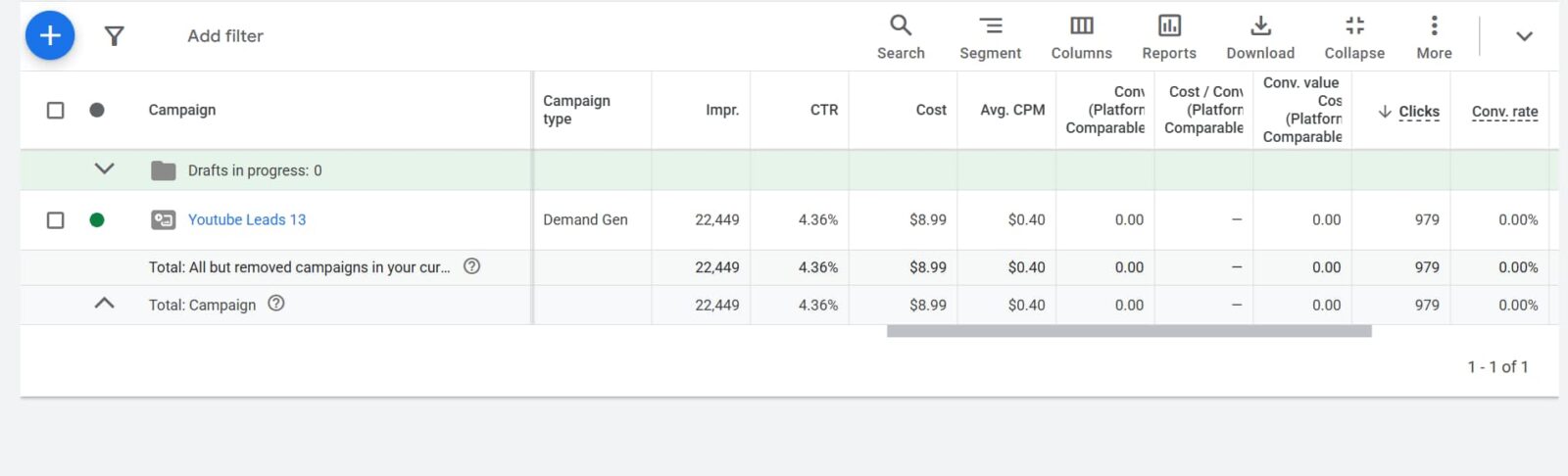The image size is (1568, 476).
Task: Click help icon beside Total: Campaign
Action: point(276,304)
